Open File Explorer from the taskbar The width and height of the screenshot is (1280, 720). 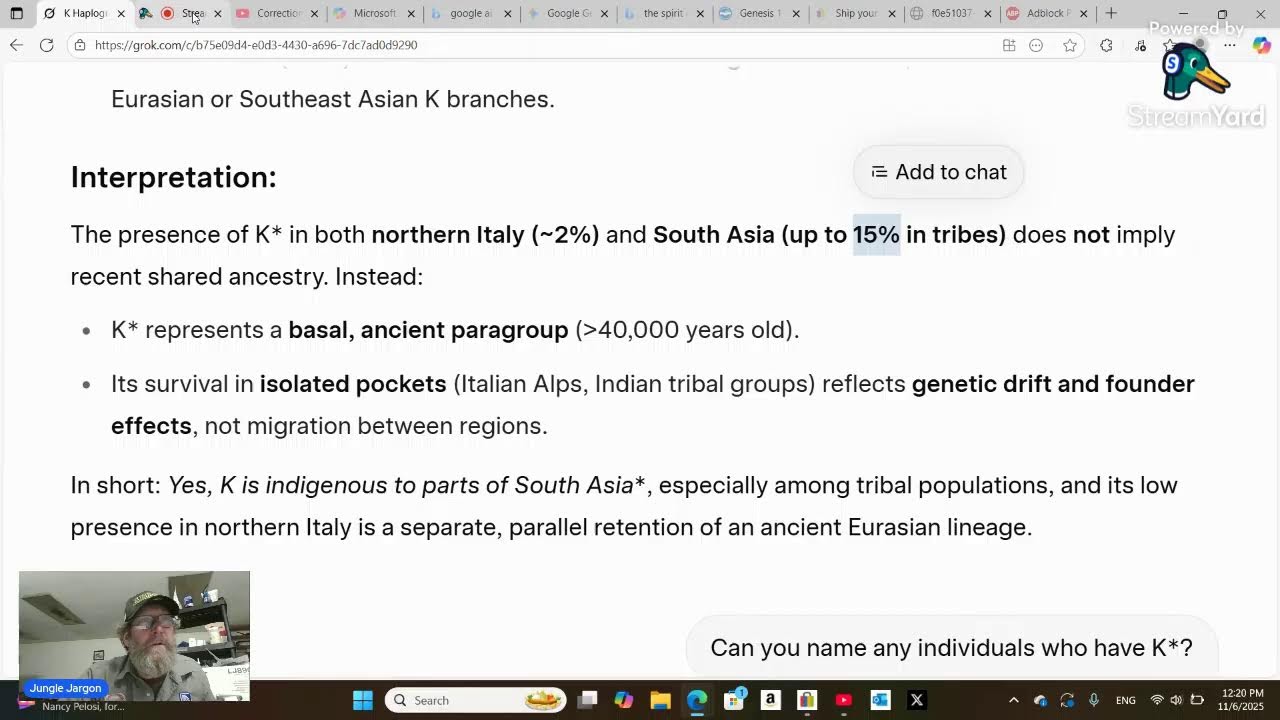tap(660, 700)
